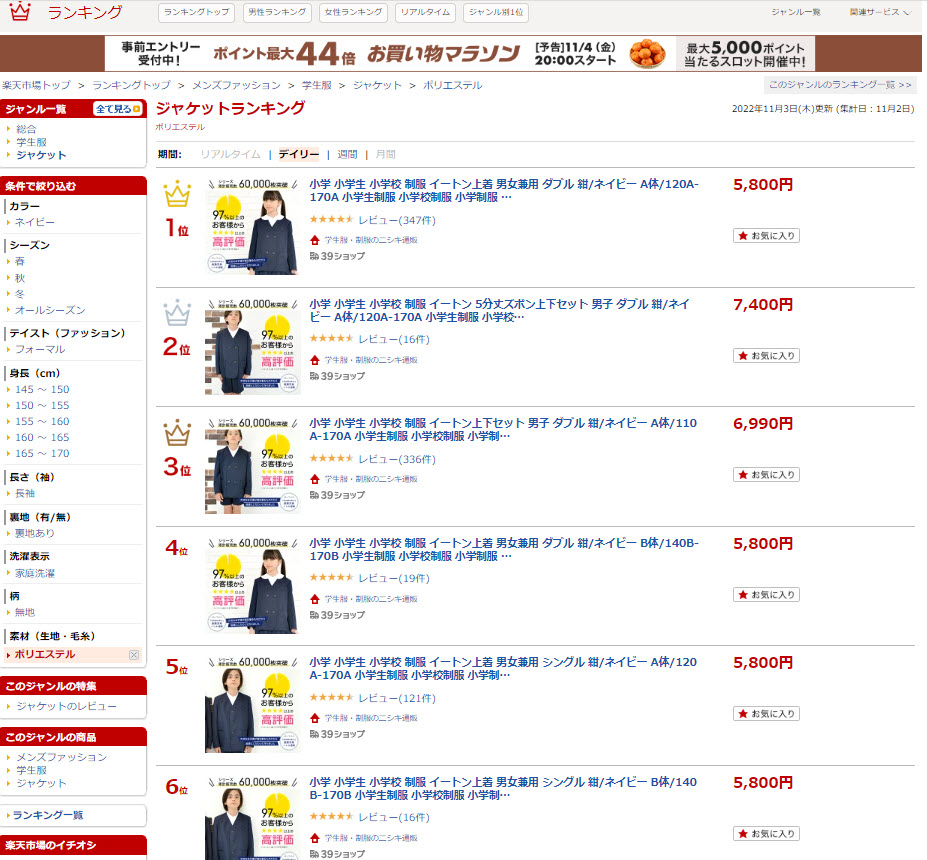Filter by フォーマル taste

[x=40, y=349]
